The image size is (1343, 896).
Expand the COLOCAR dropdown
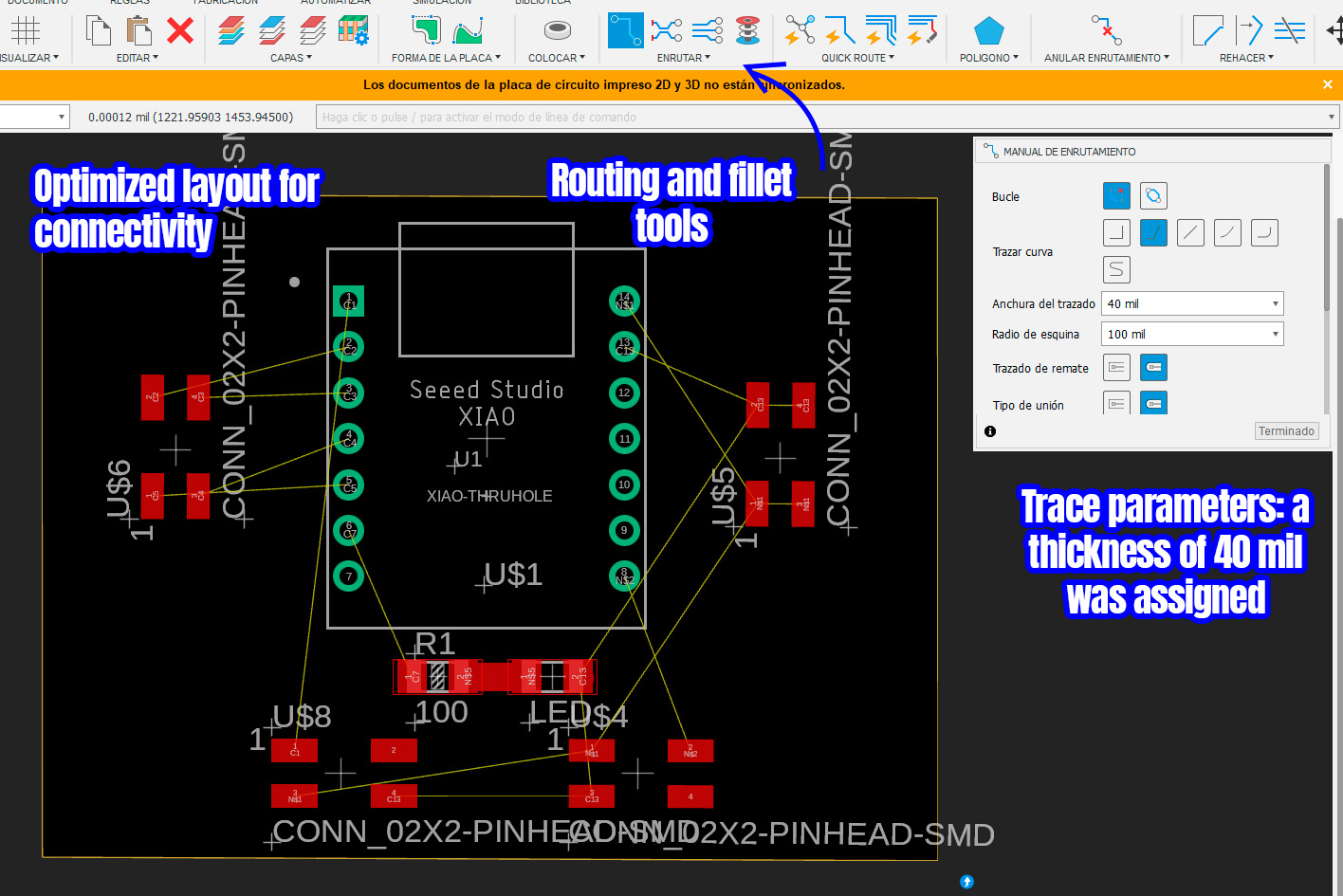[557, 58]
